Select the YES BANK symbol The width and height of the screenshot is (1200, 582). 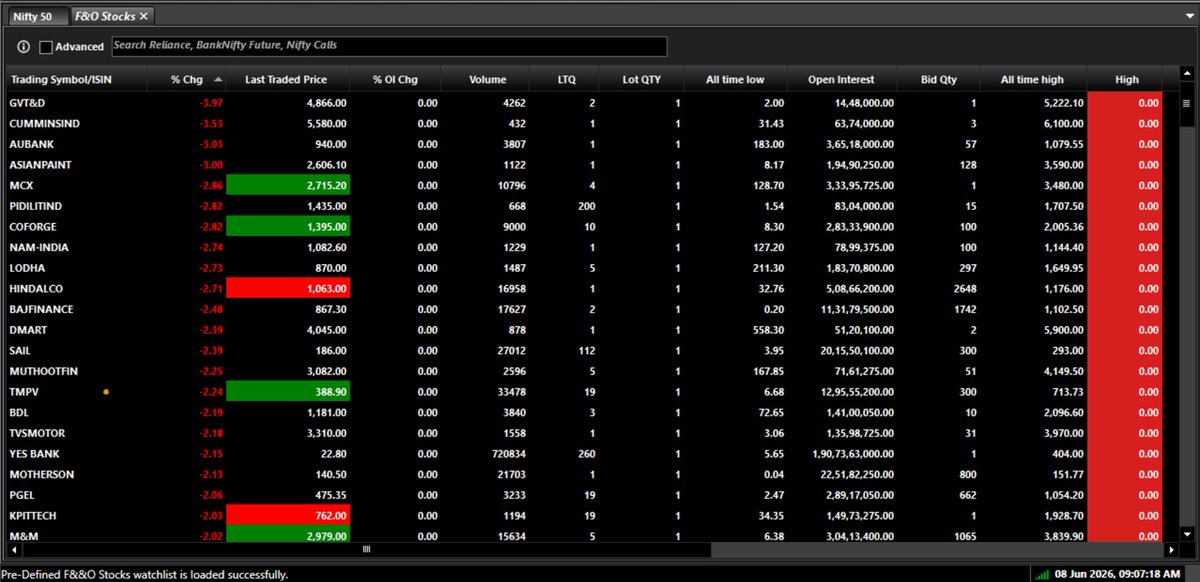(x=33, y=454)
